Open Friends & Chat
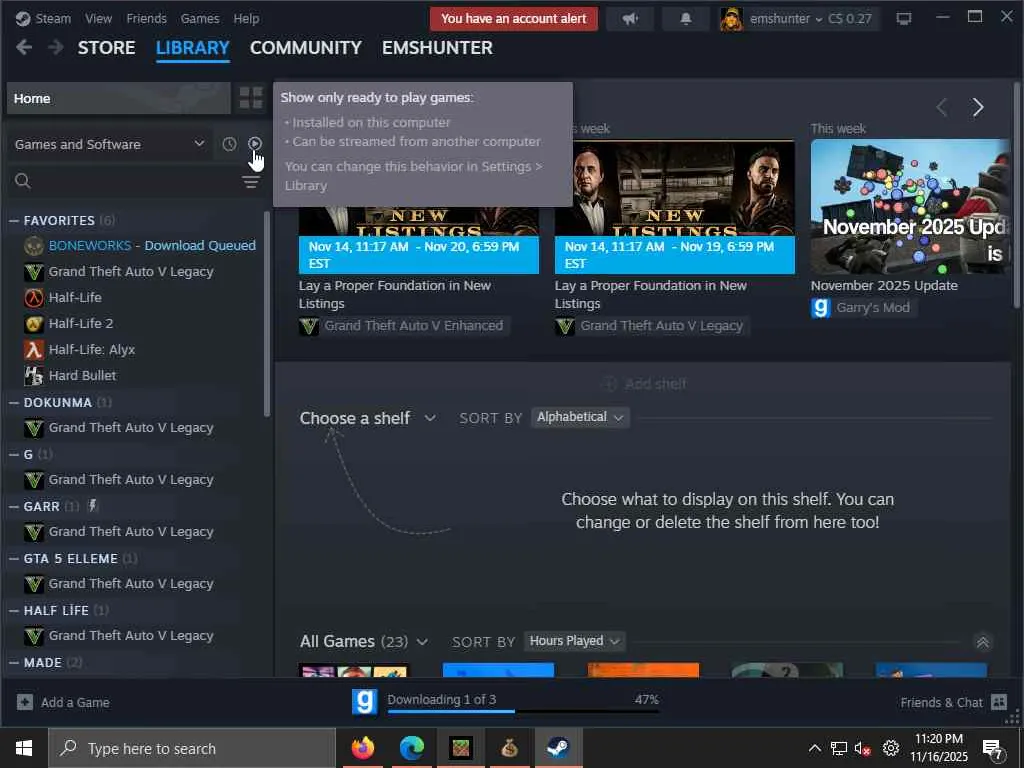The height and width of the screenshot is (768, 1024). click(x=953, y=703)
